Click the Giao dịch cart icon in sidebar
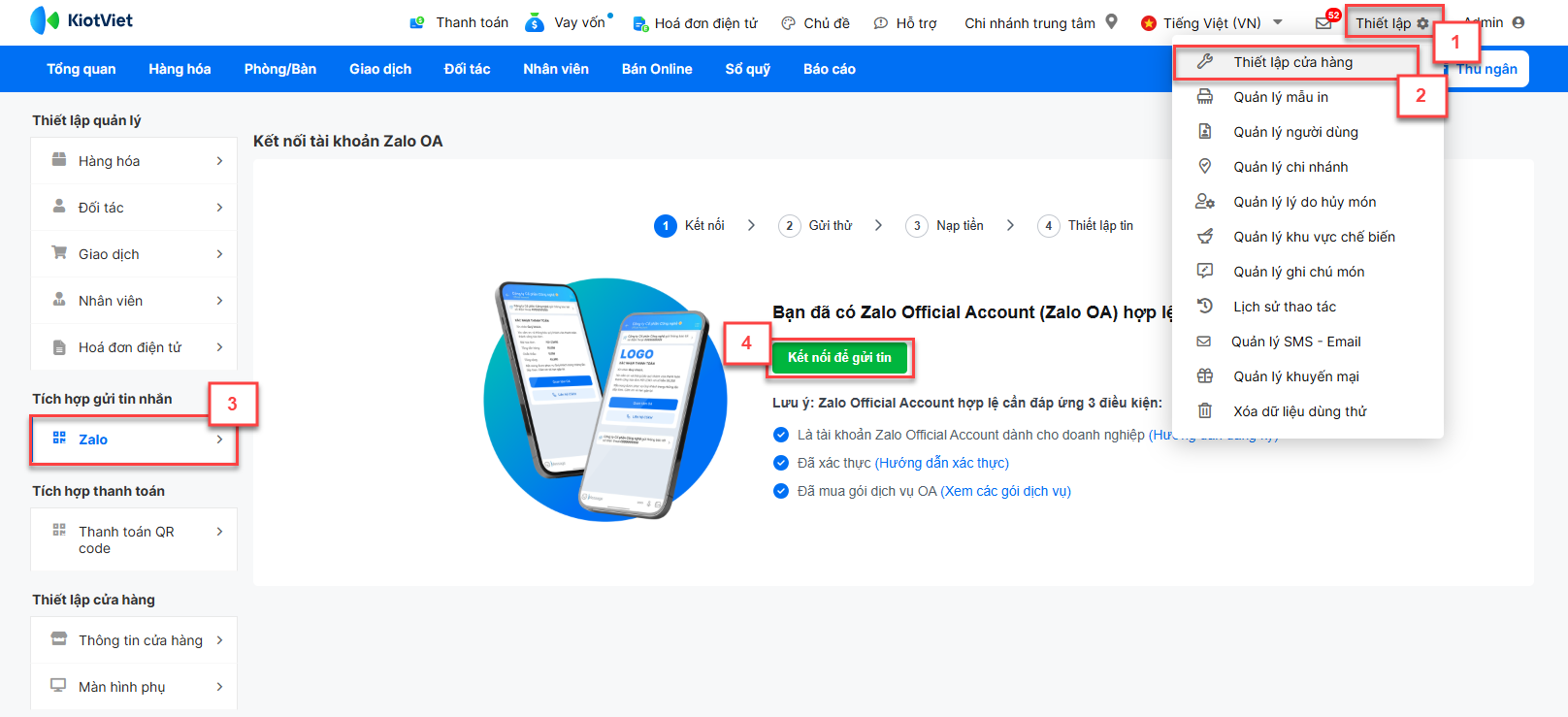 point(59,252)
